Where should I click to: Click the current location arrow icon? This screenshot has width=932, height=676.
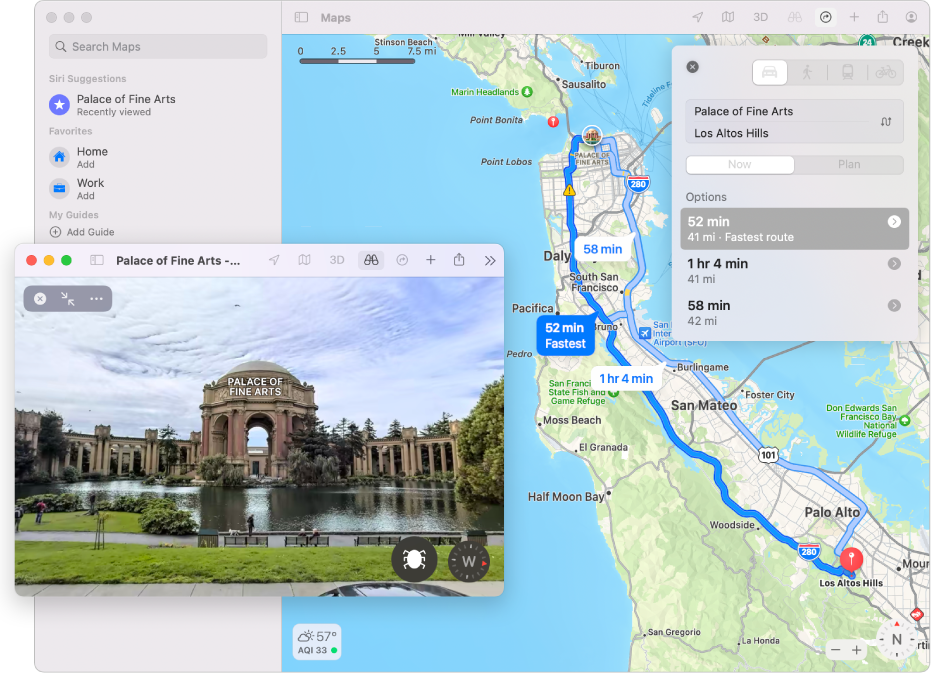[x=699, y=17]
